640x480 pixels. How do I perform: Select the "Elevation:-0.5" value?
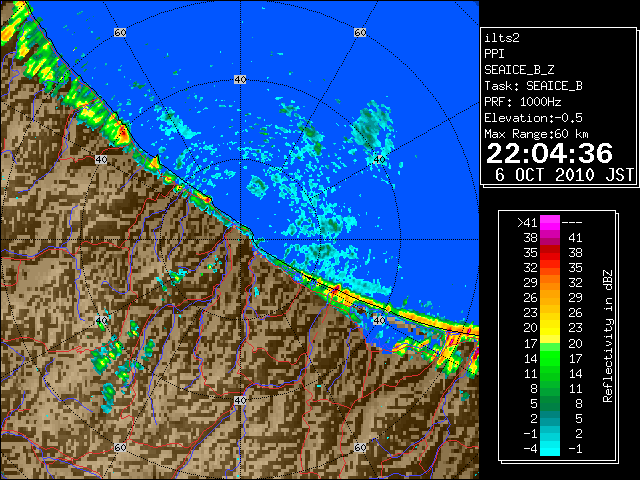click(533, 118)
